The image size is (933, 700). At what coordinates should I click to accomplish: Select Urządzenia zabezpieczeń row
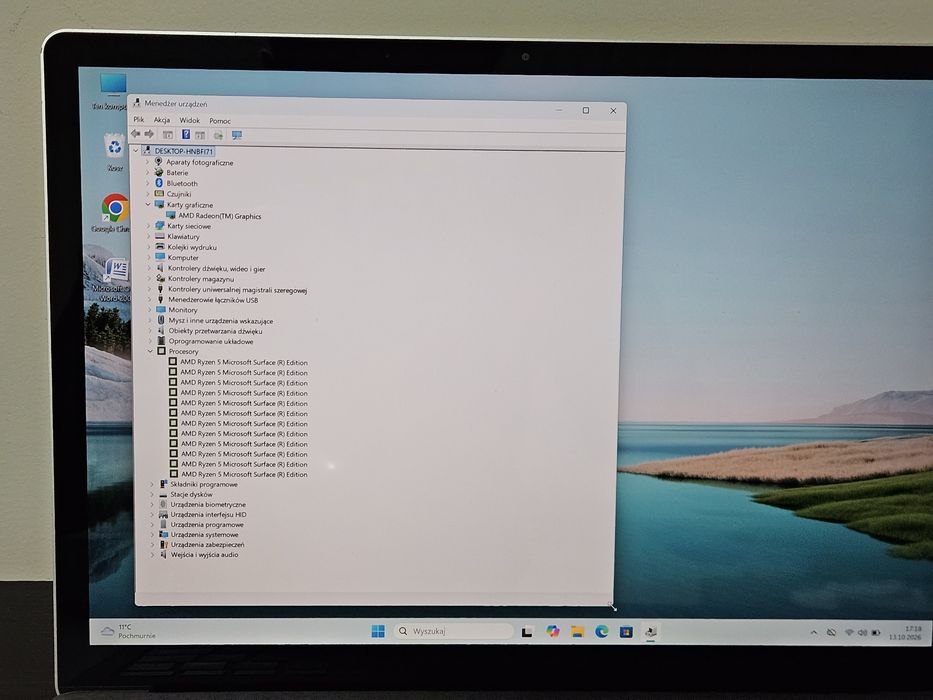207,544
